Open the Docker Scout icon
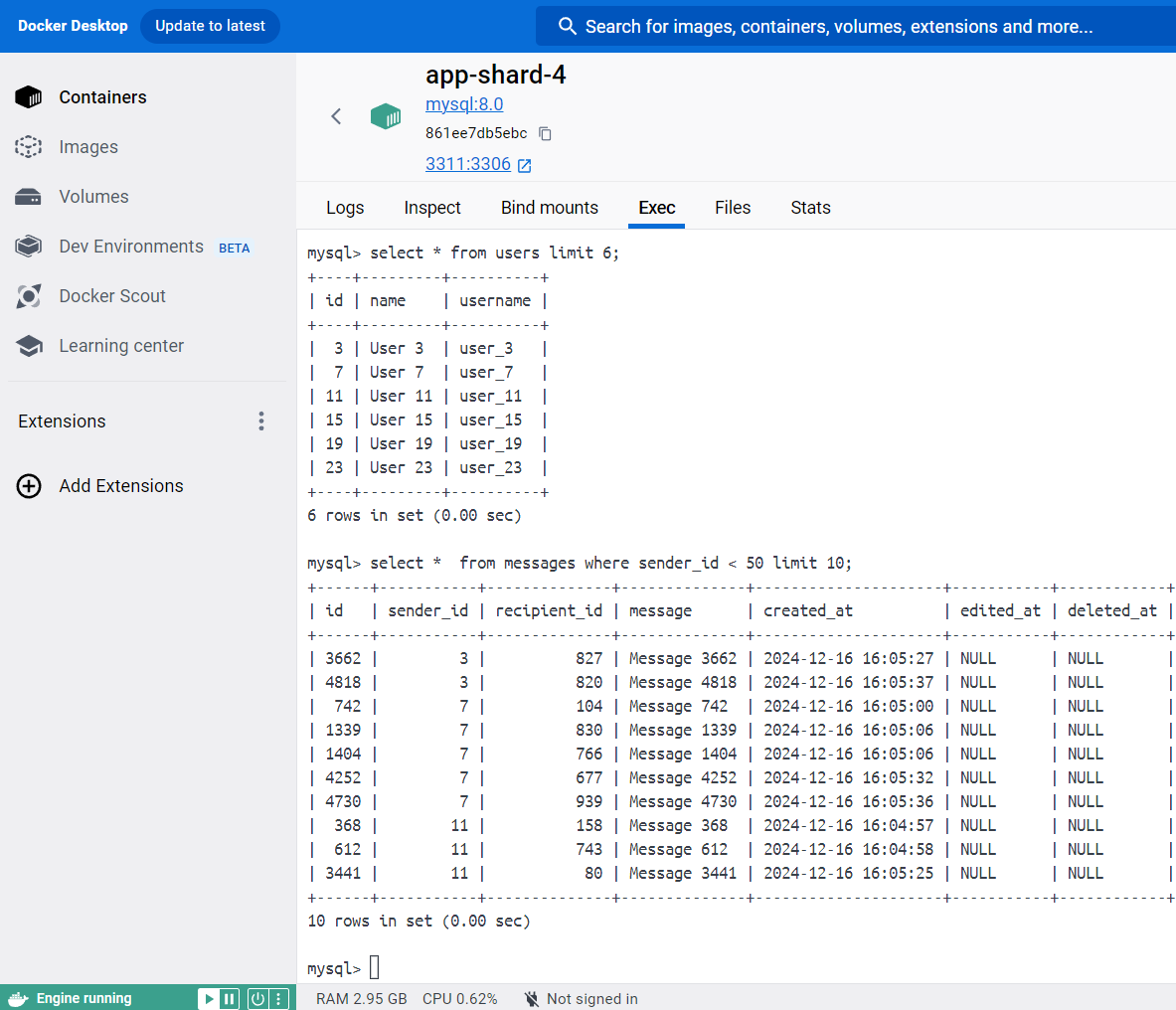The image size is (1176, 1010). point(29,296)
